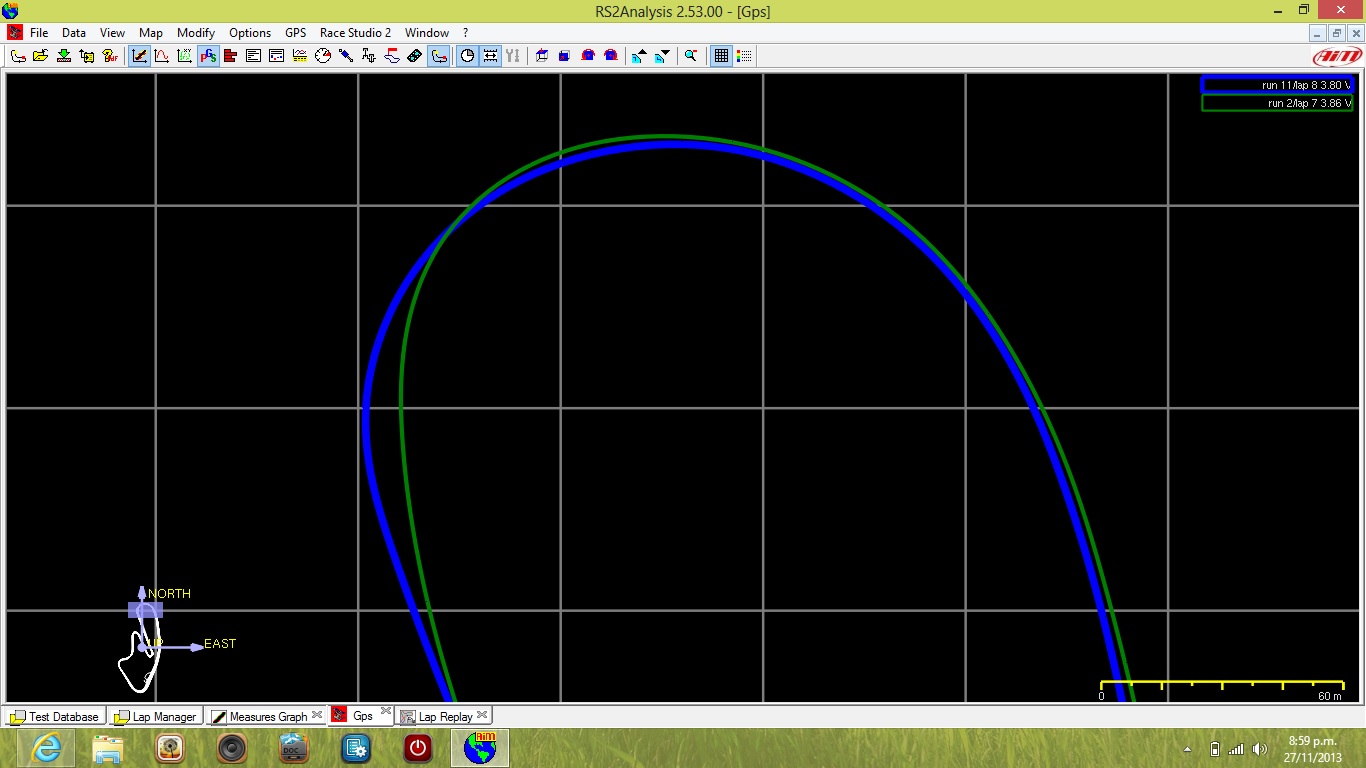Viewport: 1366px width, 768px height.
Task: Click the first toolbar icon showing a track
Action: (18, 56)
